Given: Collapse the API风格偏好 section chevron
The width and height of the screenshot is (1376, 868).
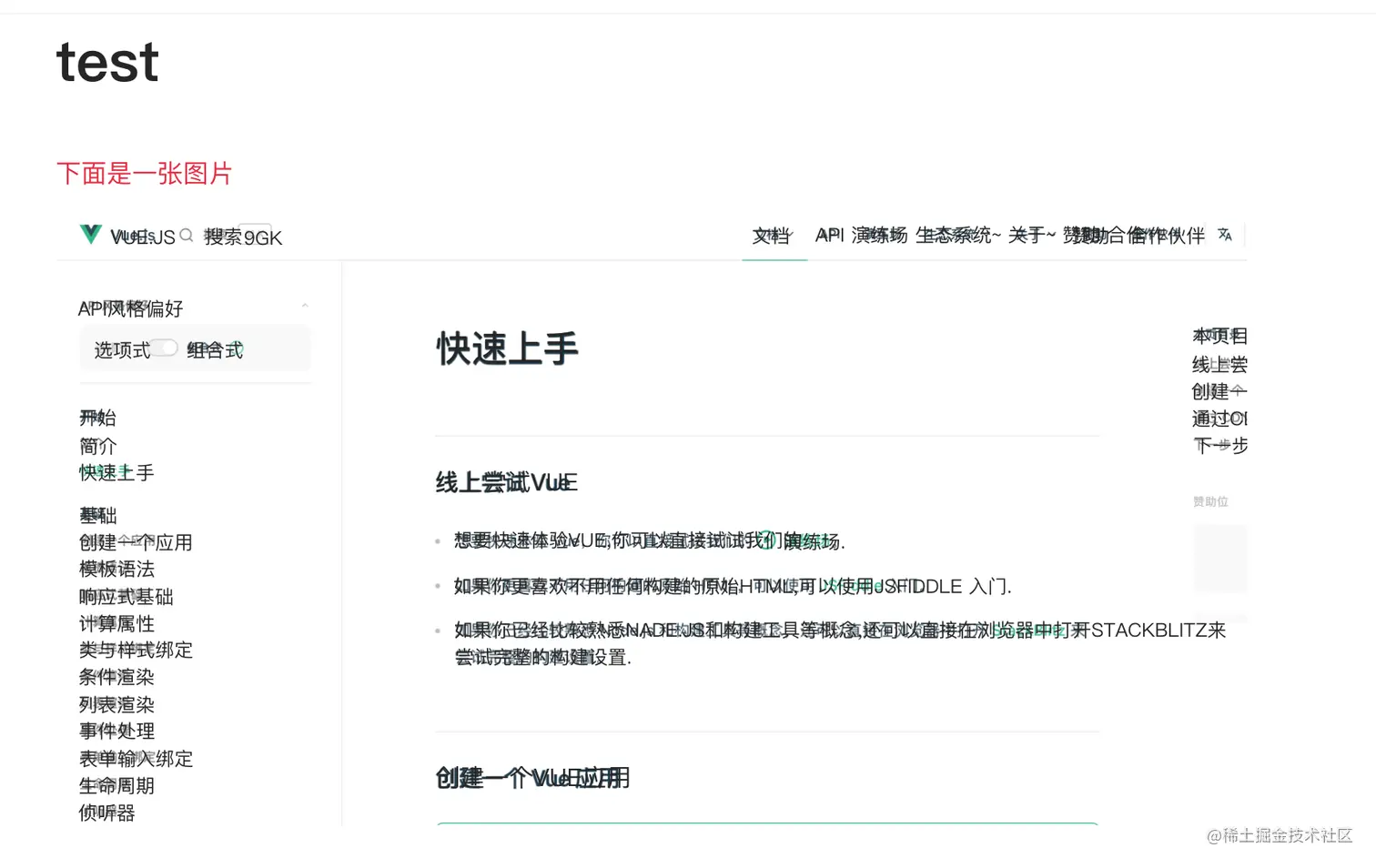Looking at the screenshot, I should pos(305,307).
